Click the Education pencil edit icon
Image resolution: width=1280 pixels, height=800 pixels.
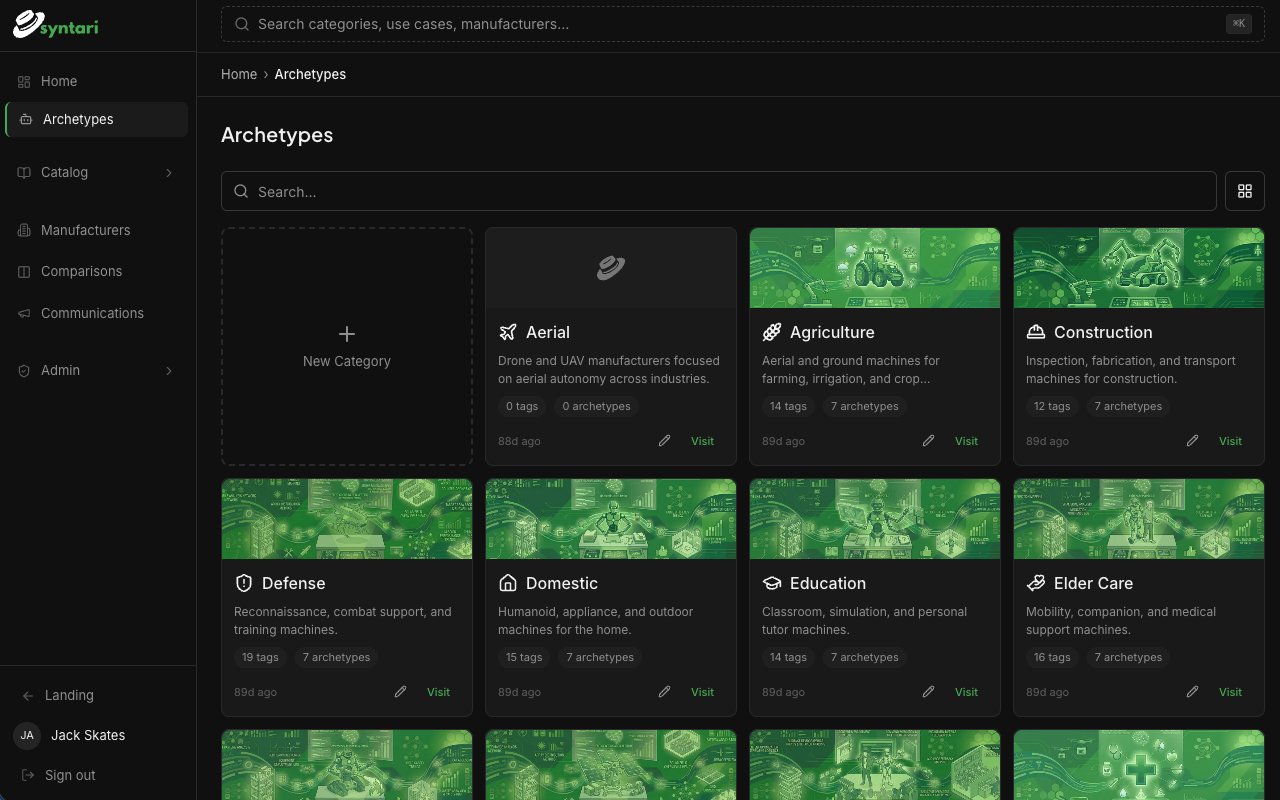point(929,692)
